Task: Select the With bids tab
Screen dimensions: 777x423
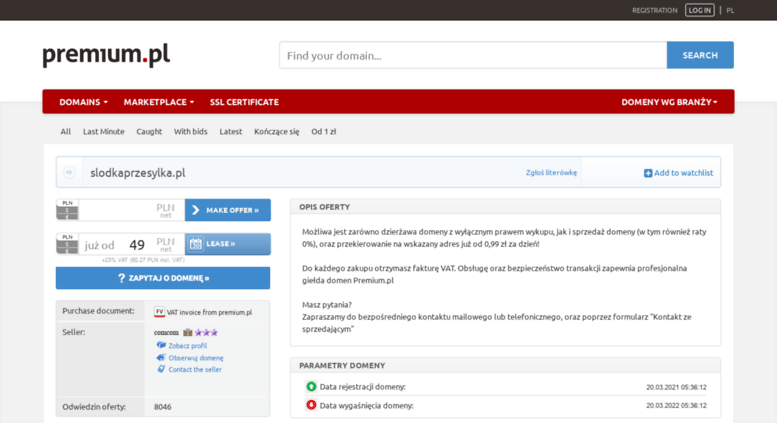Action: click(x=190, y=132)
